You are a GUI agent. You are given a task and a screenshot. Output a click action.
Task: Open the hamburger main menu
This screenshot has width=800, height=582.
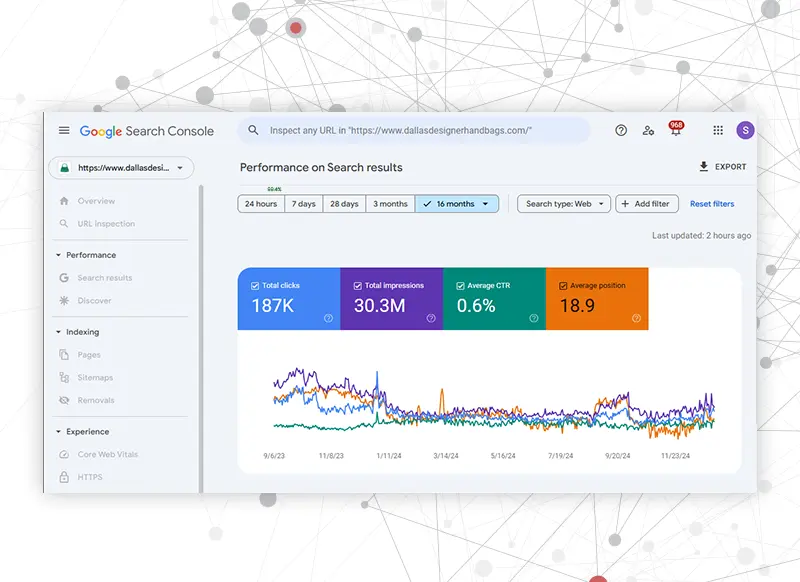64,131
